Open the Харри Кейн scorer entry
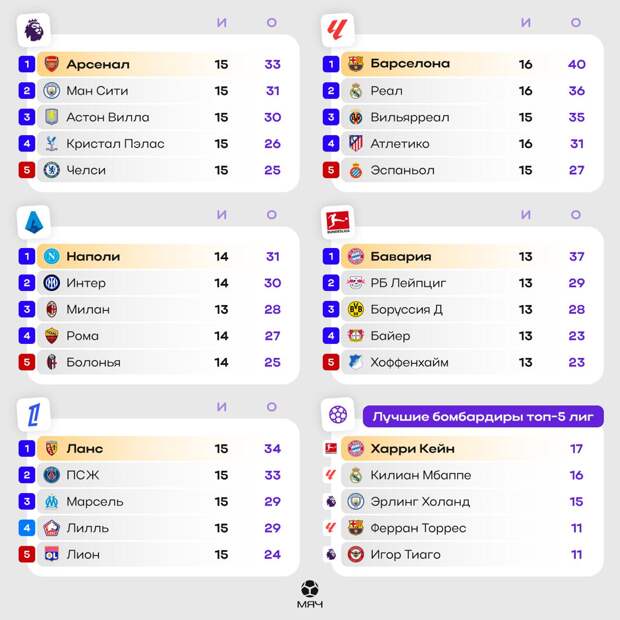Viewport: 620px width, 620px height. point(412,448)
